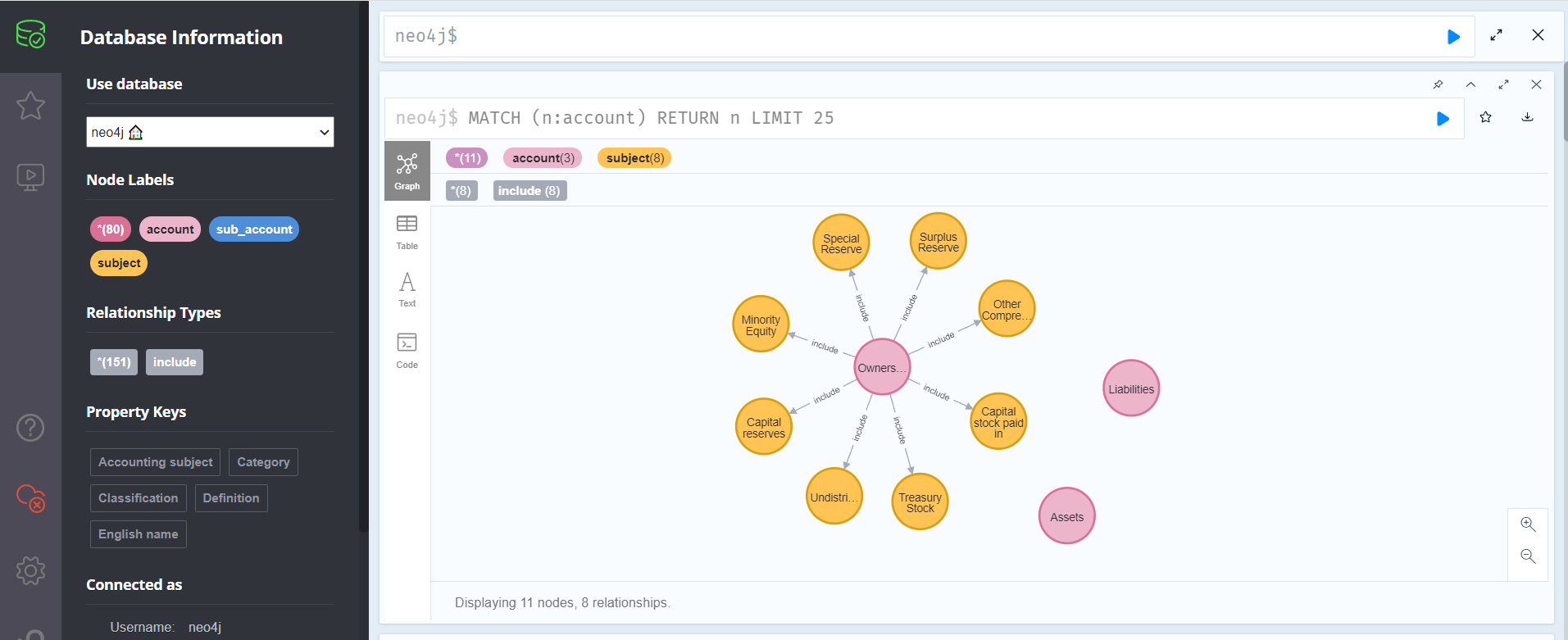Open the Use database dropdown
1568x640 pixels.
point(210,132)
